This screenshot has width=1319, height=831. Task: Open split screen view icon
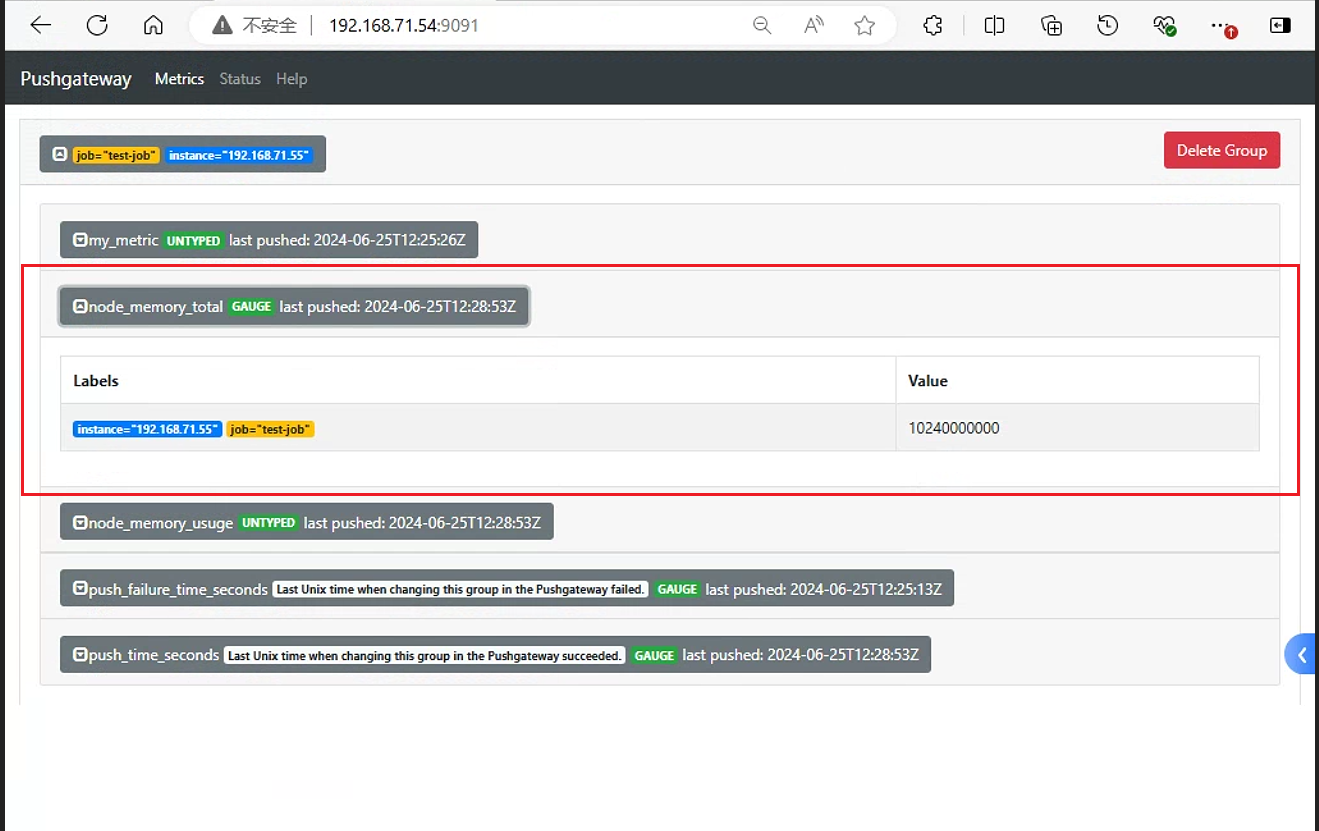click(994, 26)
